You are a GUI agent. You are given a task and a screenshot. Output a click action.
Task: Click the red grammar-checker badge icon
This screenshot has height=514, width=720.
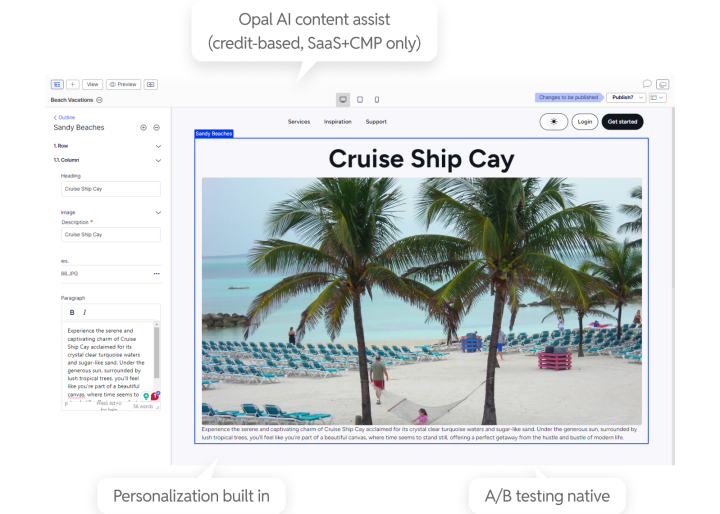[x=155, y=395]
